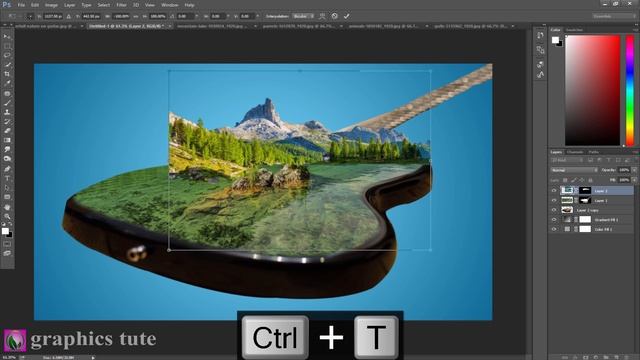640x360 pixels.
Task: Switch to the Channels tab
Action: coord(575,152)
